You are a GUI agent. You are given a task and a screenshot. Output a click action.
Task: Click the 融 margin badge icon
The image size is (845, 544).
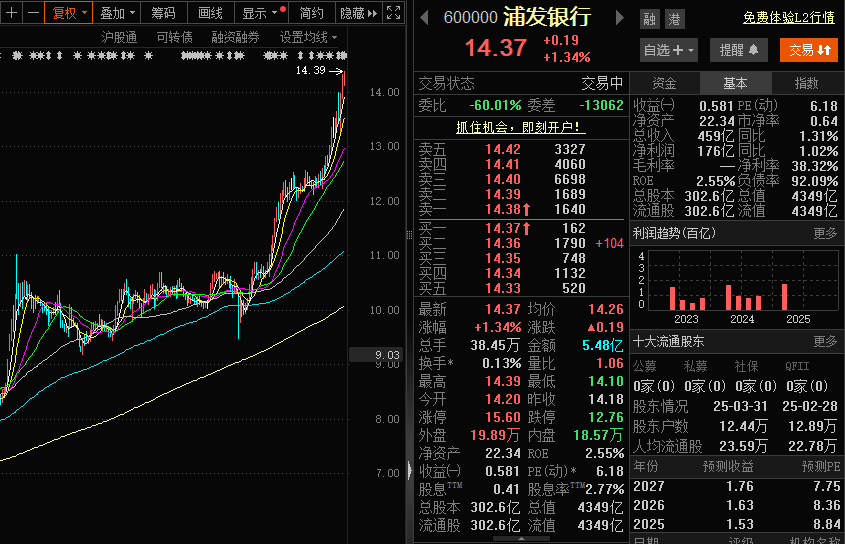pos(649,19)
